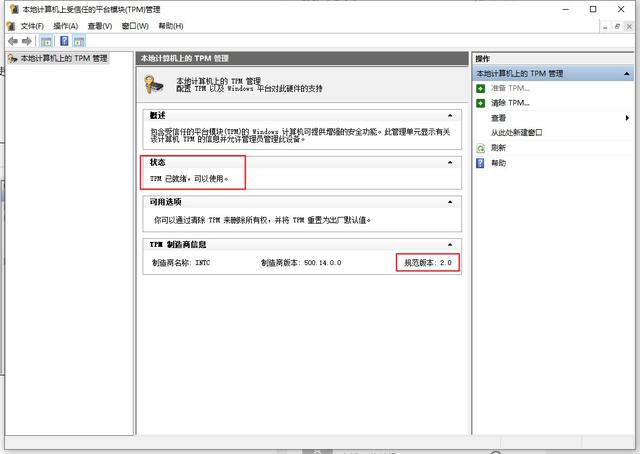Click the 规范版本: 2.0 value
Image resolution: width=640 pixels, height=454 pixels.
coord(428,263)
